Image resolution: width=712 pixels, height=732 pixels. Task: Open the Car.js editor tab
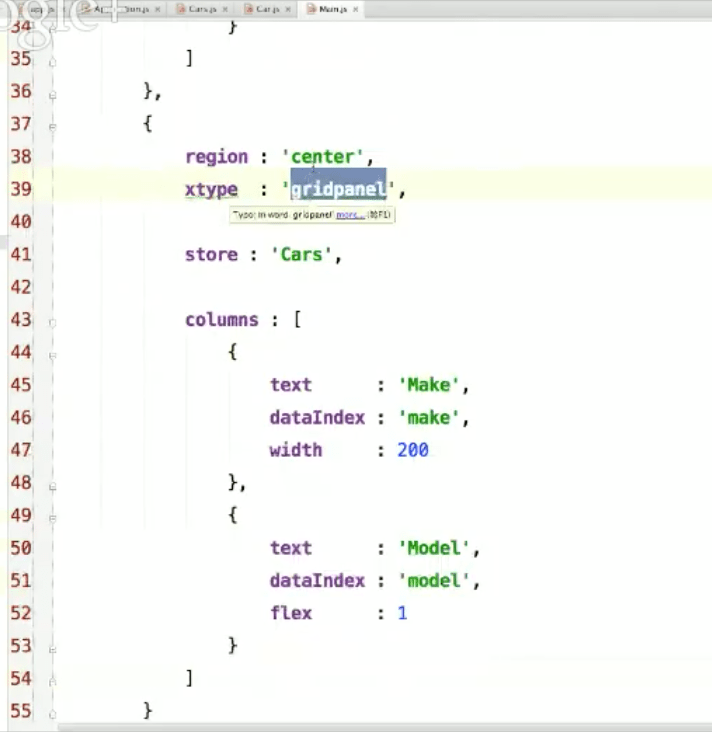tap(268, 9)
